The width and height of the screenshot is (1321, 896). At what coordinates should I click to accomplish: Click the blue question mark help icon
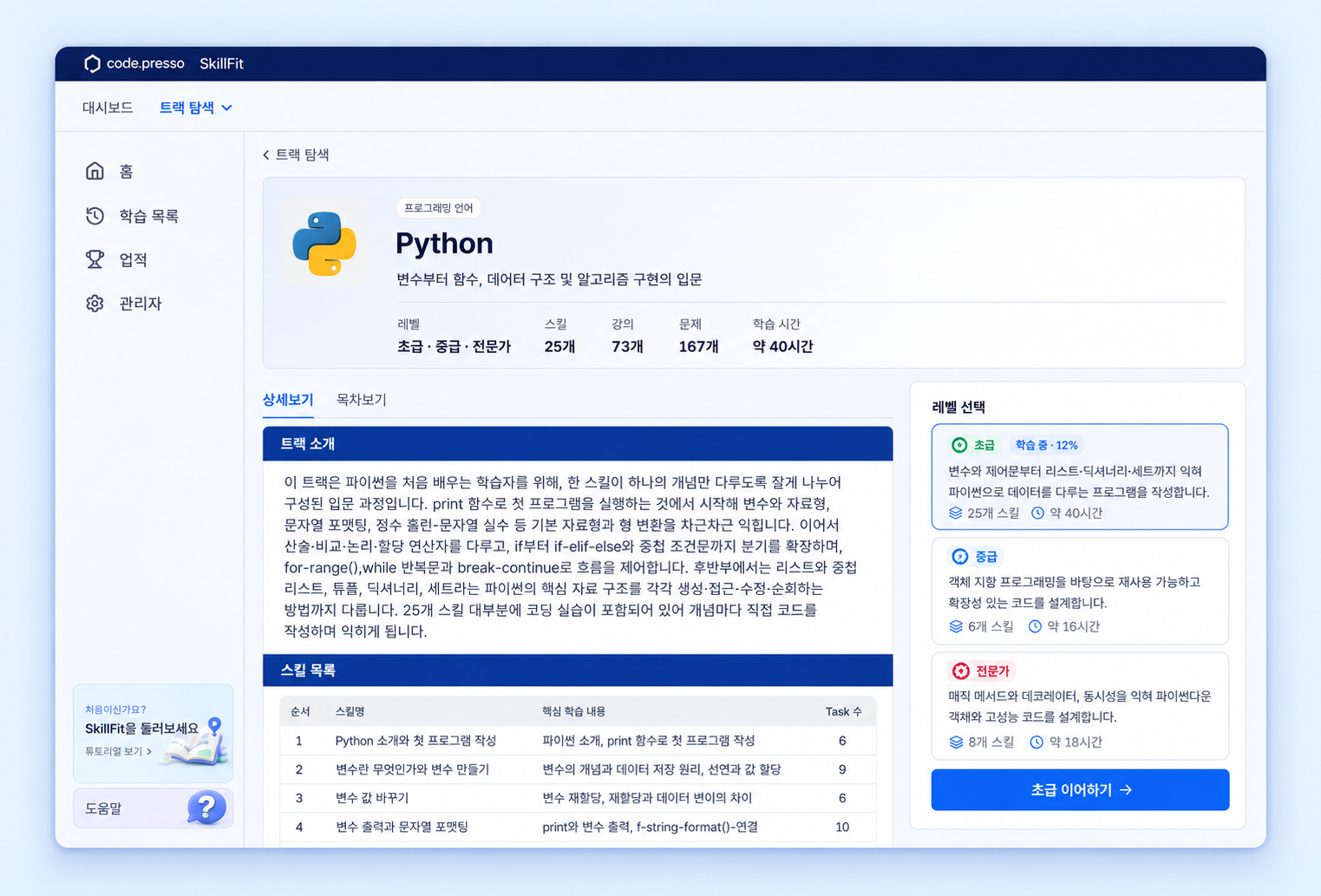(206, 808)
